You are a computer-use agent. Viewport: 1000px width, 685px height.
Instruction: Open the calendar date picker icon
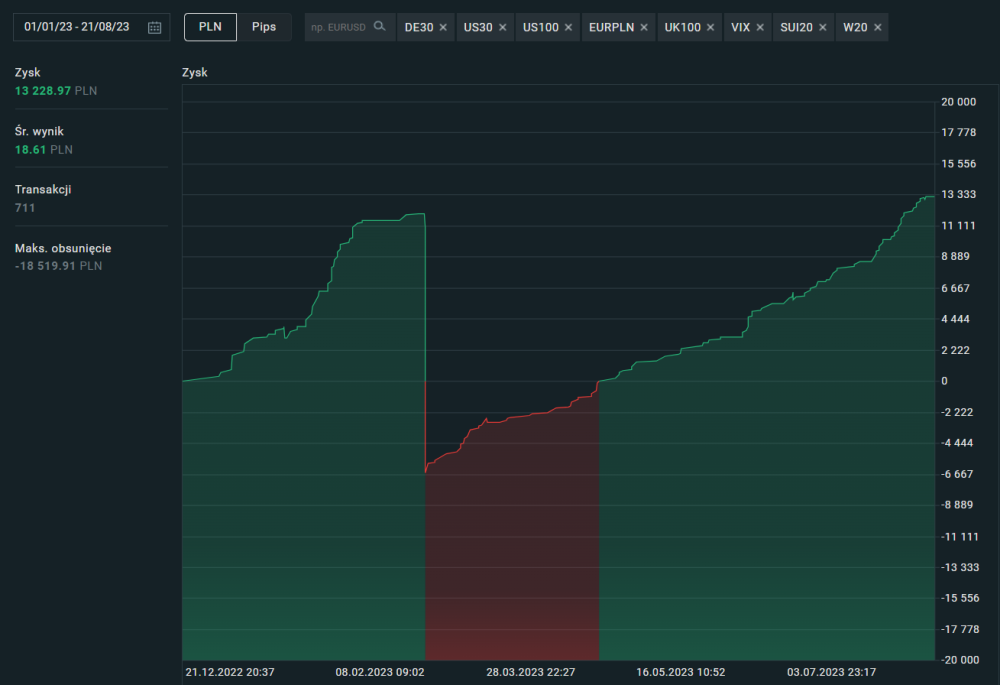tap(154, 27)
